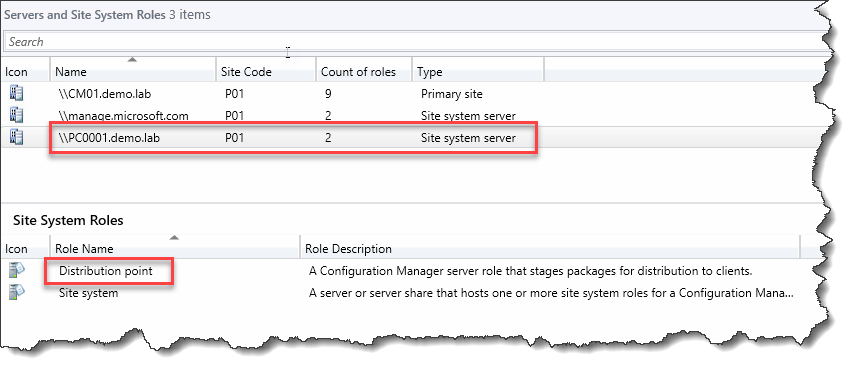
Task: Click role count 2 for manage.microsoft.com
Action: tap(328, 116)
